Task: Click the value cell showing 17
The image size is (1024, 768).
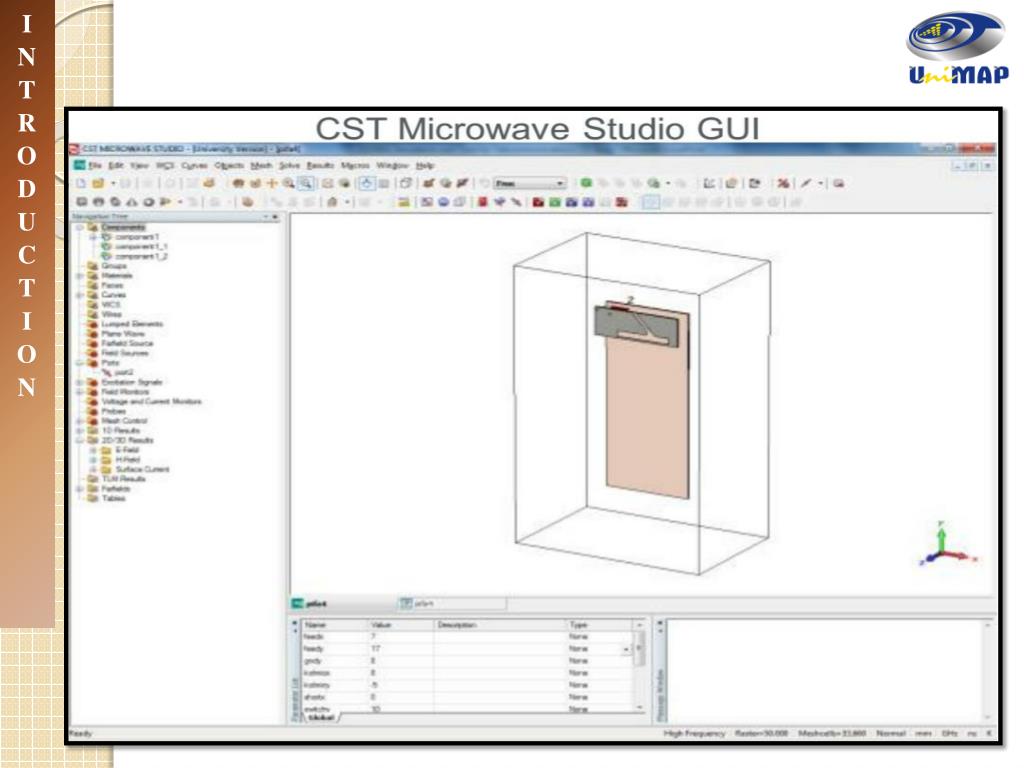Action: [400, 649]
